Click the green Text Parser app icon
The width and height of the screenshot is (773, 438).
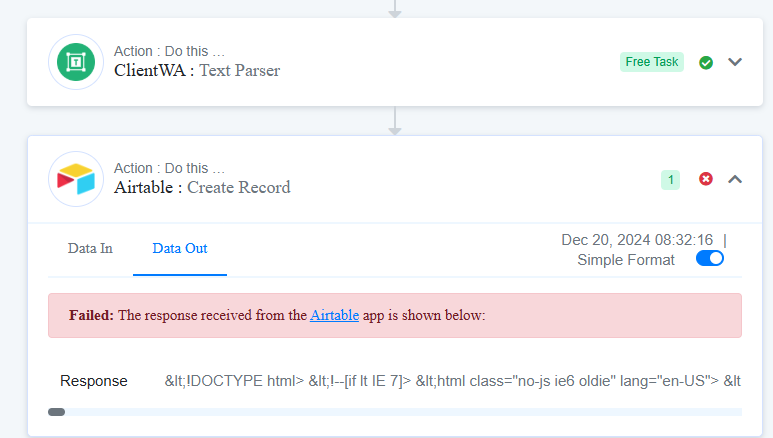pos(76,62)
